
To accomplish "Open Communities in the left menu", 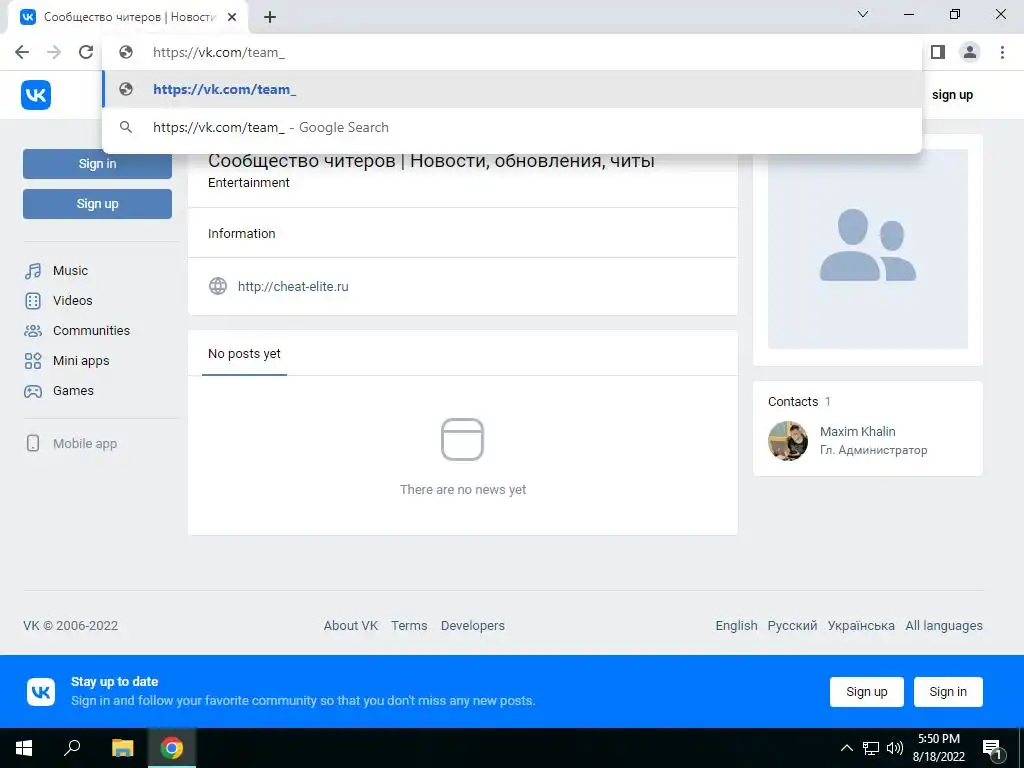I will pos(91,330).
